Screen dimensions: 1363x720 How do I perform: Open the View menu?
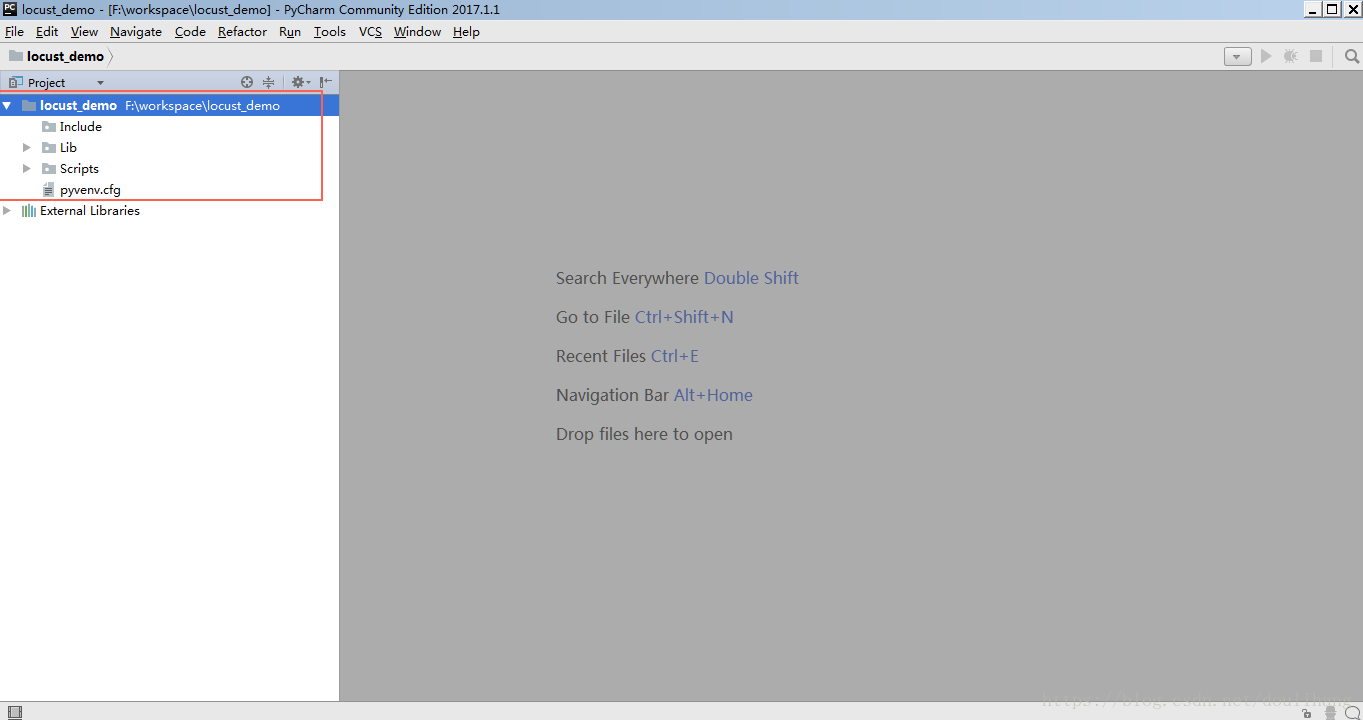(84, 31)
